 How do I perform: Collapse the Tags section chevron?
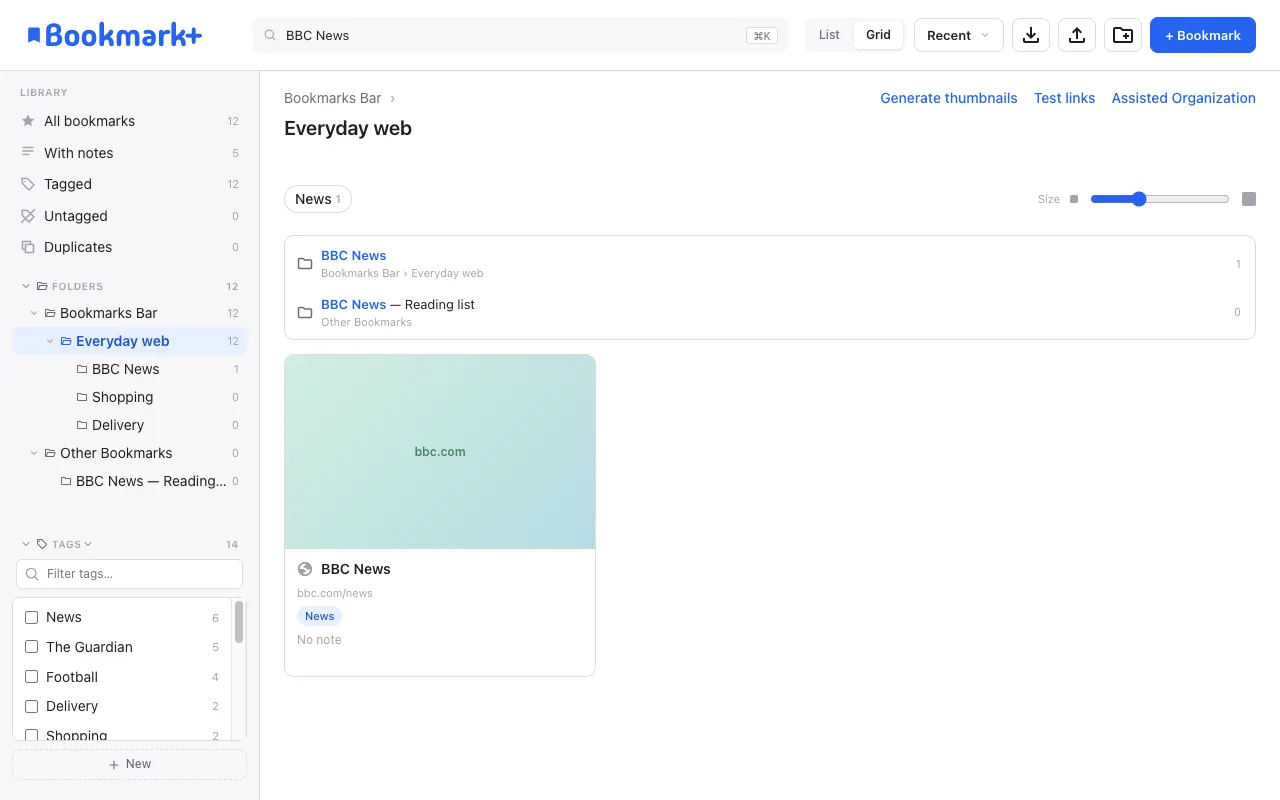tap(26, 544)
